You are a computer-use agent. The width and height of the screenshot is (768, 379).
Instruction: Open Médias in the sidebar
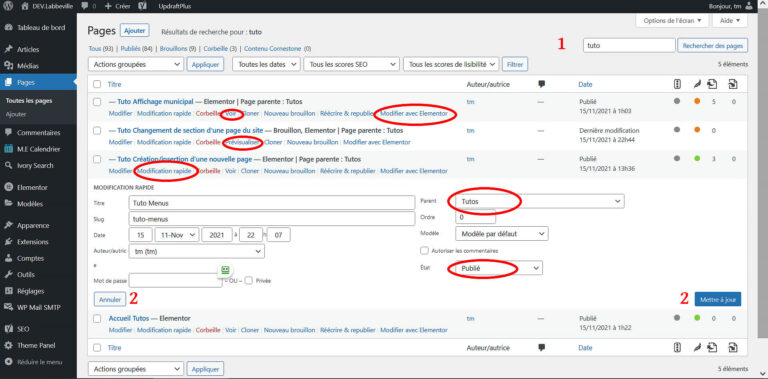(27, 66)
